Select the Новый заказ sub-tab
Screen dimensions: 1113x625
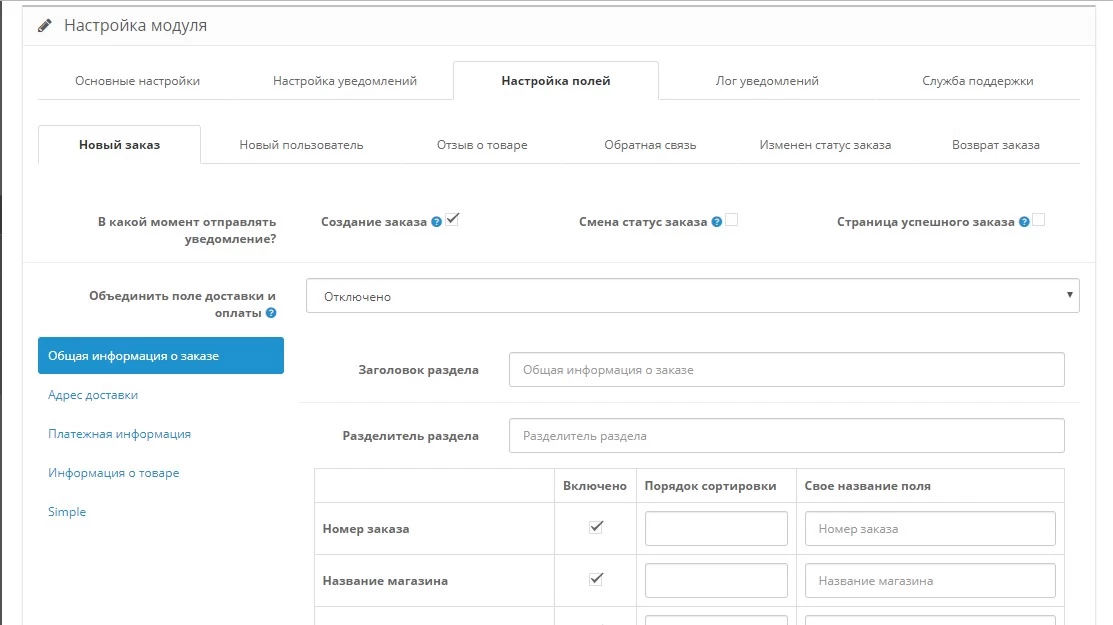tap(119, 145)
